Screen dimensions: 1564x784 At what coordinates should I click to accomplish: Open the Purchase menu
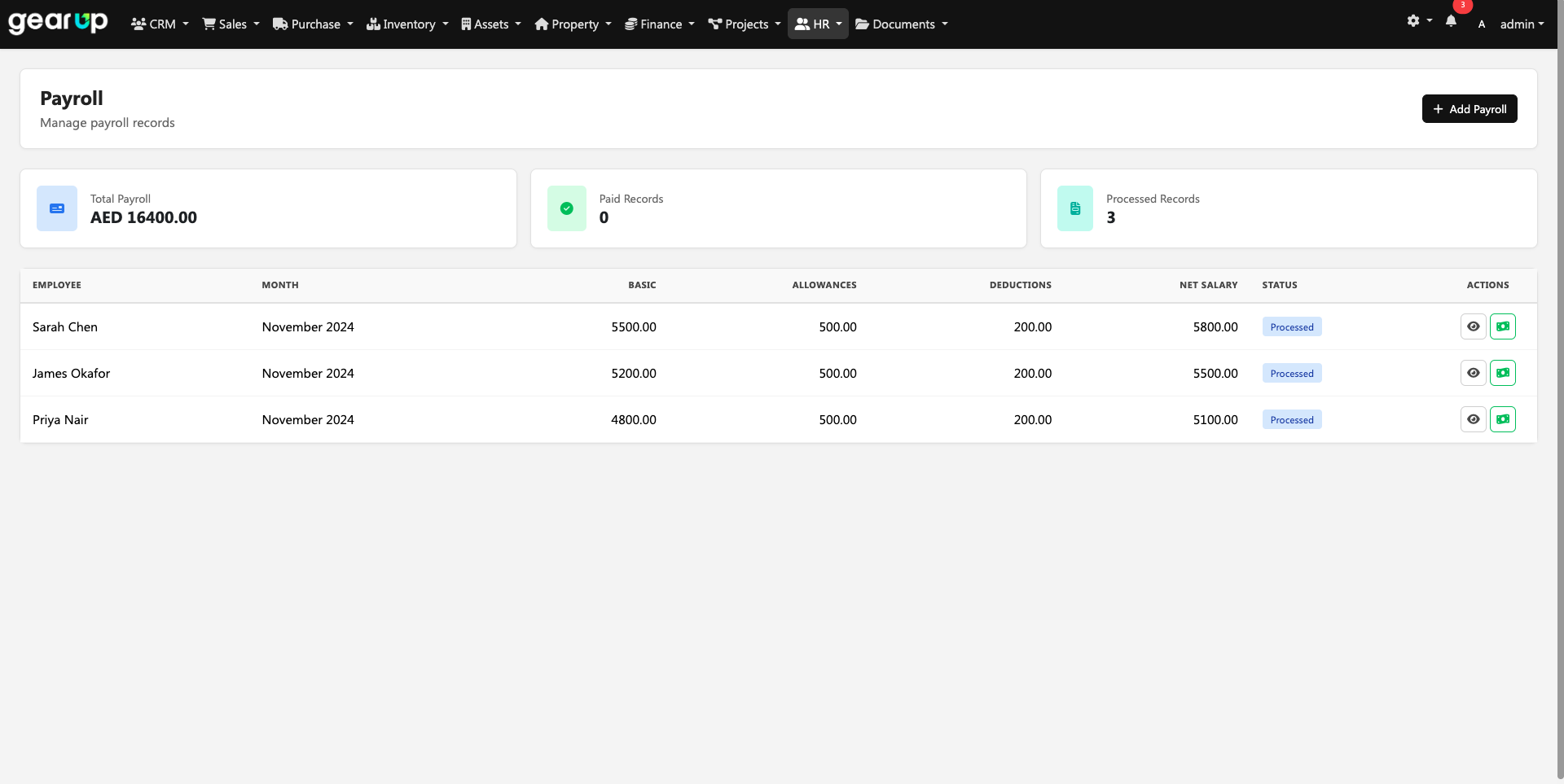tap(313, 24)
